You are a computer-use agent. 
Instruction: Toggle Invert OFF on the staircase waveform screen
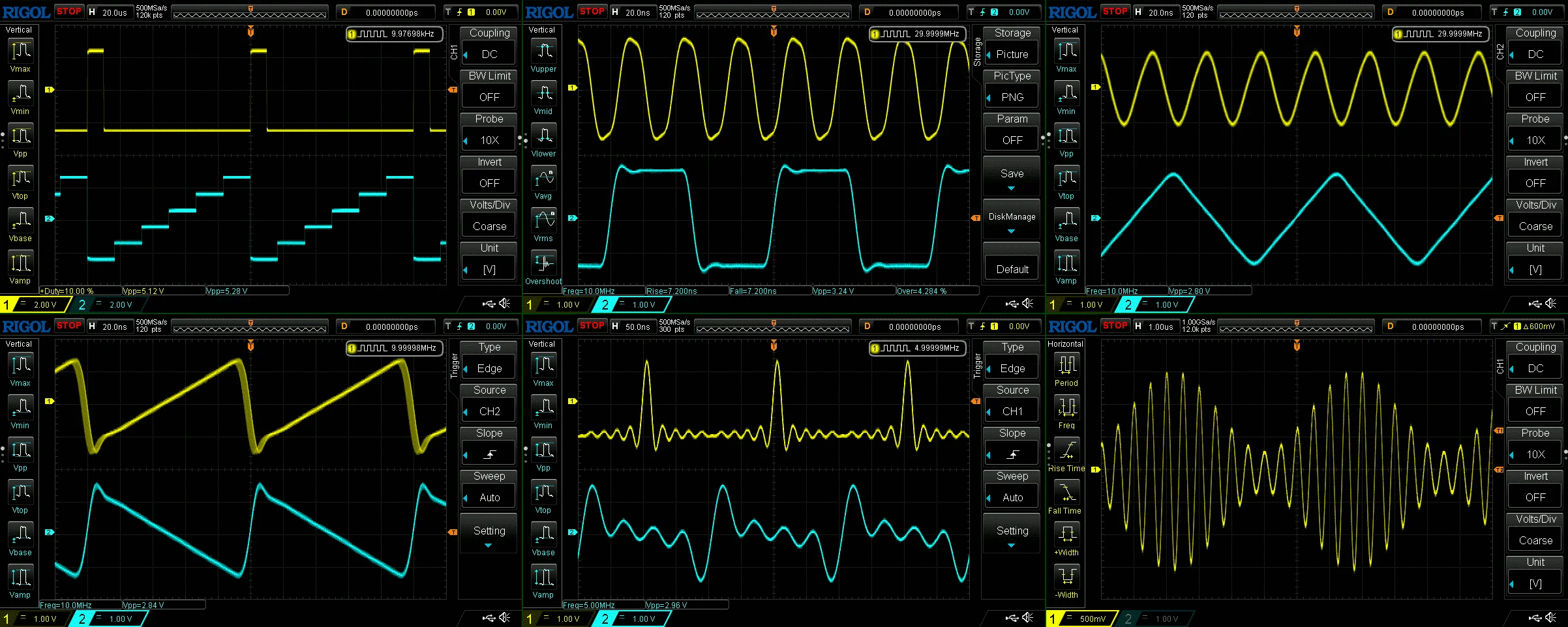pyautogui.click(x=489, y=175)
